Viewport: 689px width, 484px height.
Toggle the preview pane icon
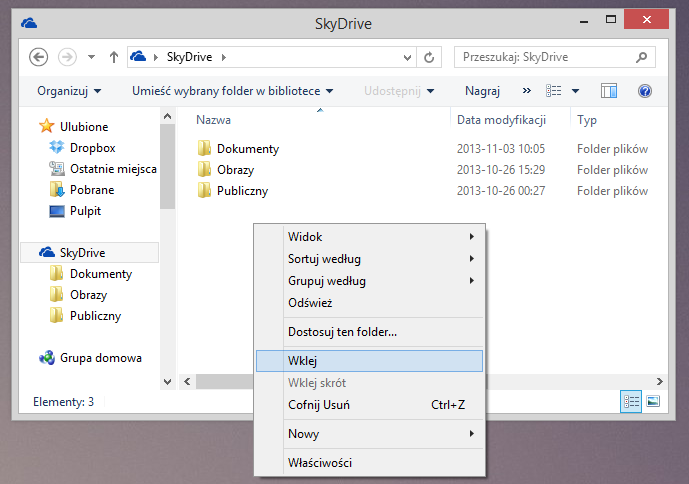point(609,91)
